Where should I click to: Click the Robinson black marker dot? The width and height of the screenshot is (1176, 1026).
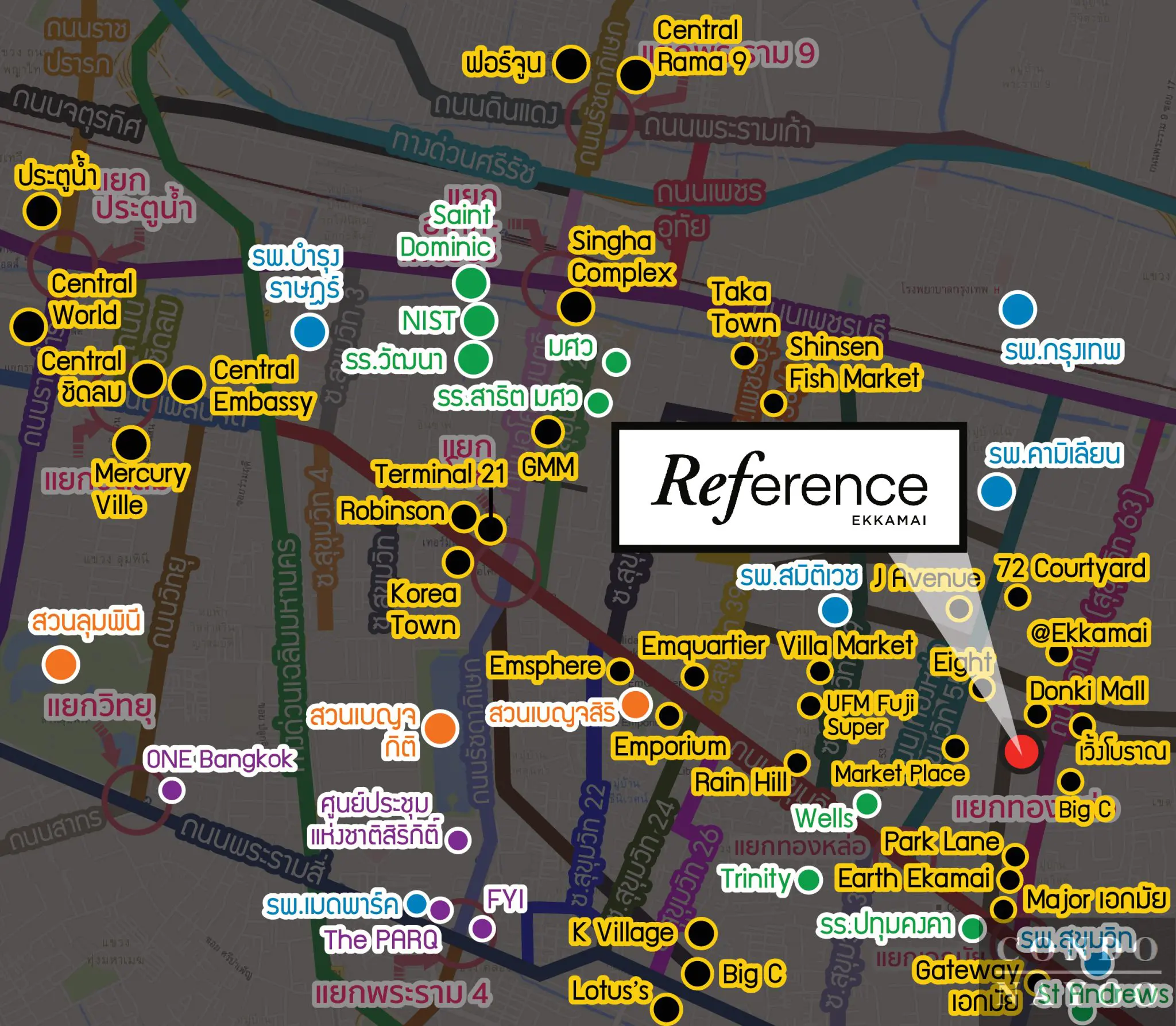pyautogui.click(x=463, y=517)
